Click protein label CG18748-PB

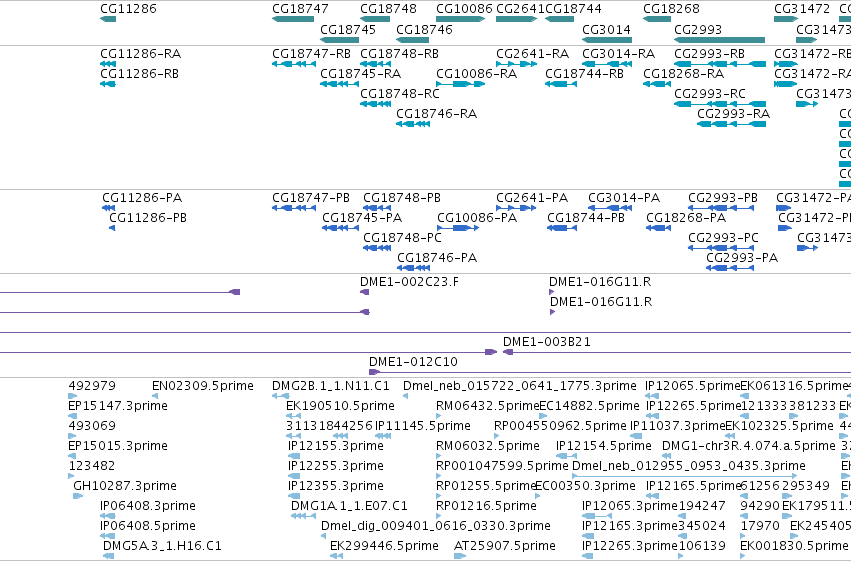[x=402, y=197]
